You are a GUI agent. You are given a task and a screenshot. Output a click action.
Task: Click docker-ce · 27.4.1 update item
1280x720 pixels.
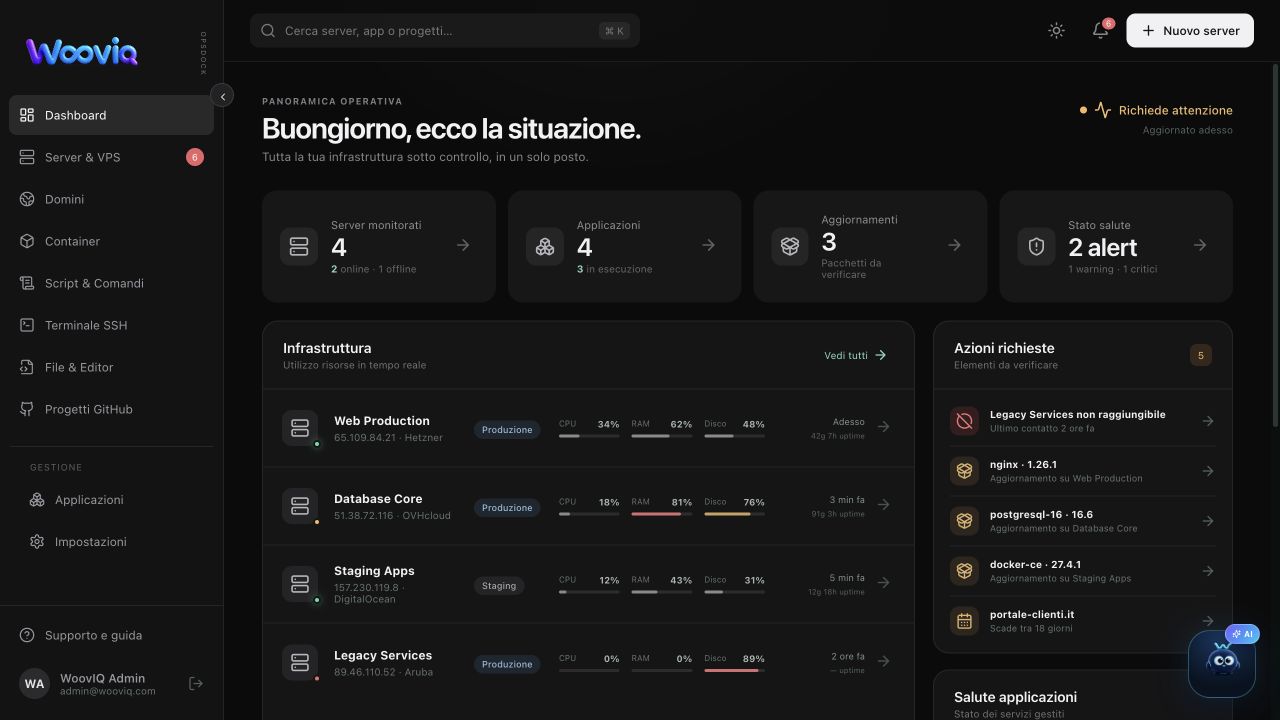[x=1083, y=571]
